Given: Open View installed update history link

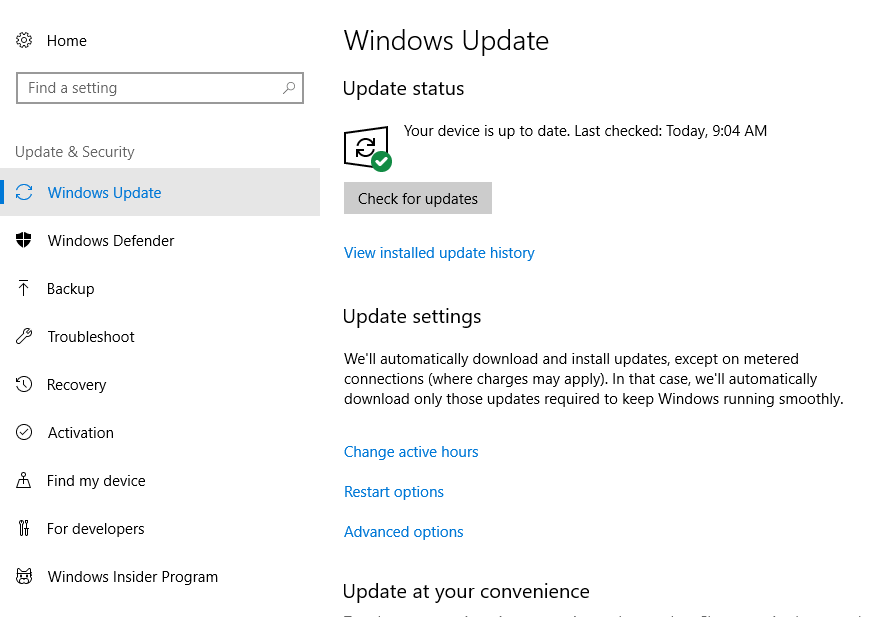Looking at the screenshot, I should (x=439, y=253).
